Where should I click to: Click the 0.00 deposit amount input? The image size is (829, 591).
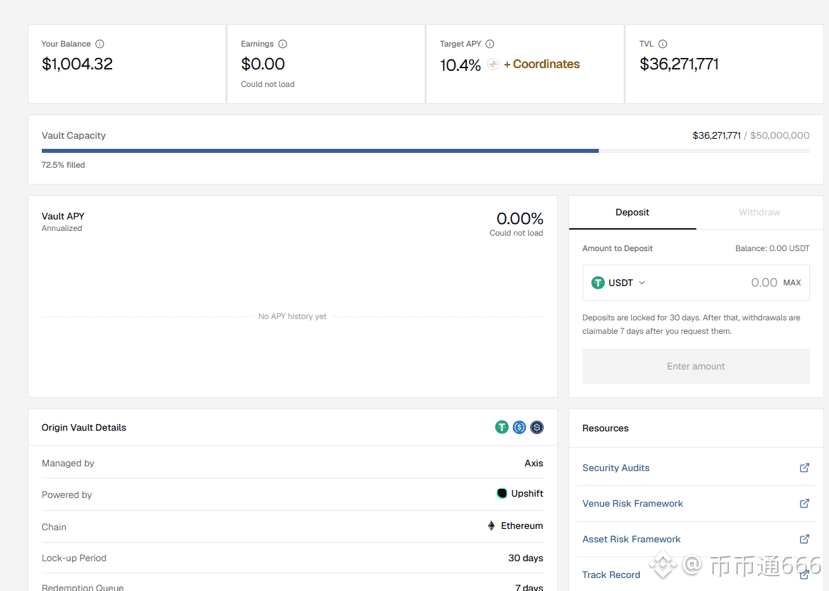(x=764, y=283)
